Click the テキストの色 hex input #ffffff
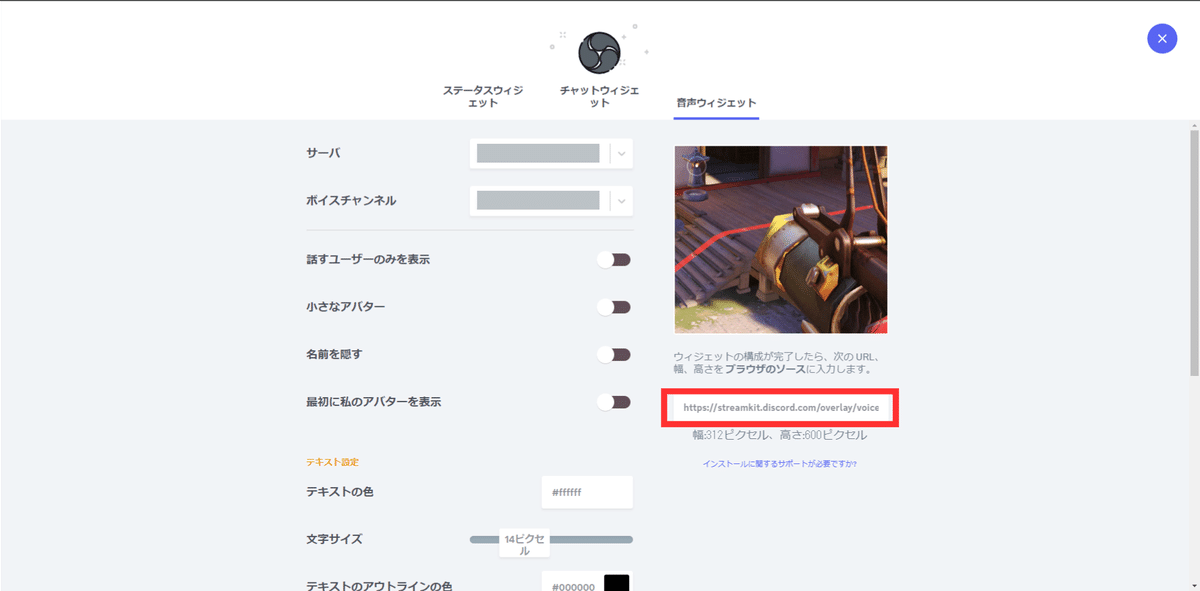This screenshot has width=1200, height=591. (x=587, y=492)
